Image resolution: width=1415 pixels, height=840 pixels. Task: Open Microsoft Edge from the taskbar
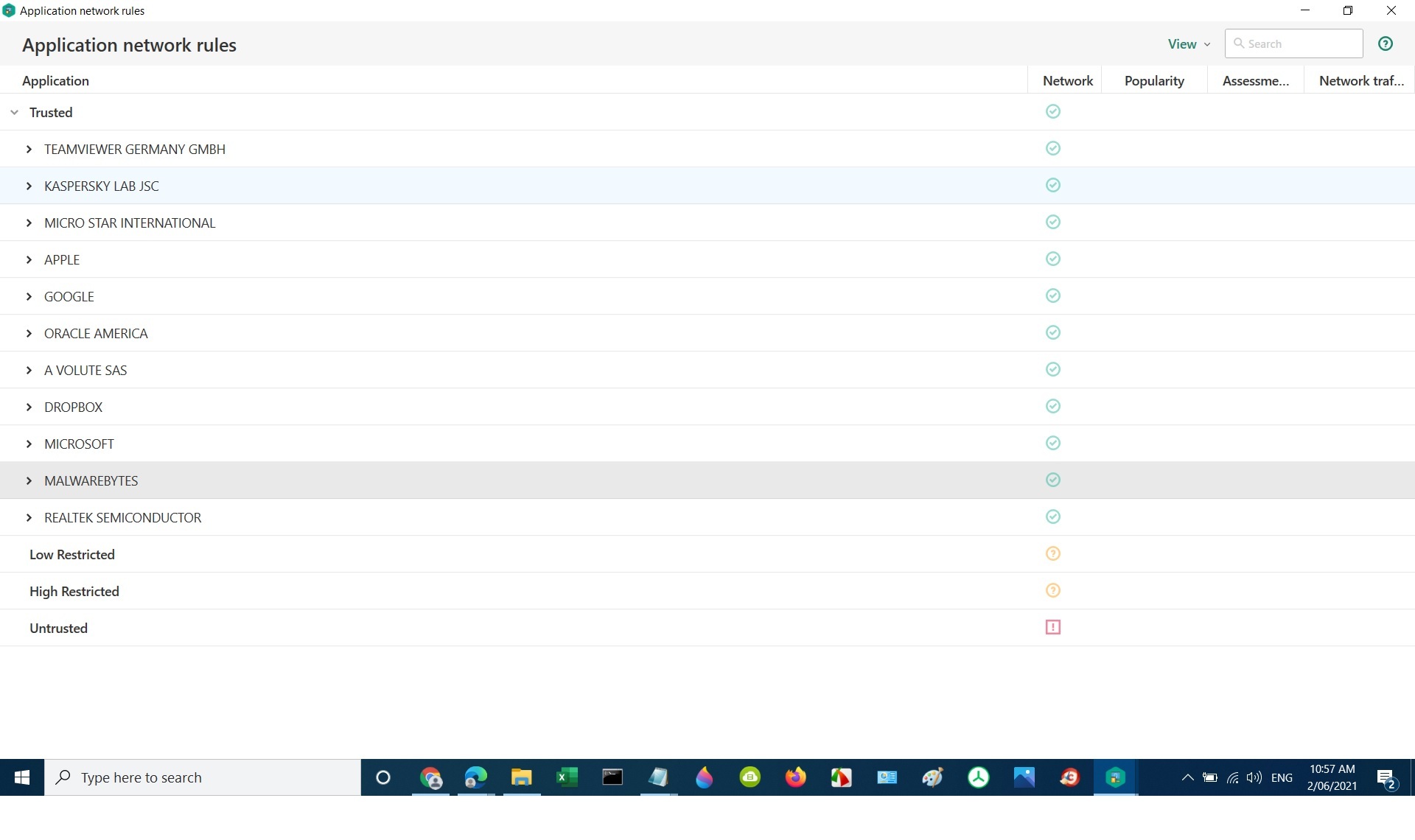pos(476,777)
